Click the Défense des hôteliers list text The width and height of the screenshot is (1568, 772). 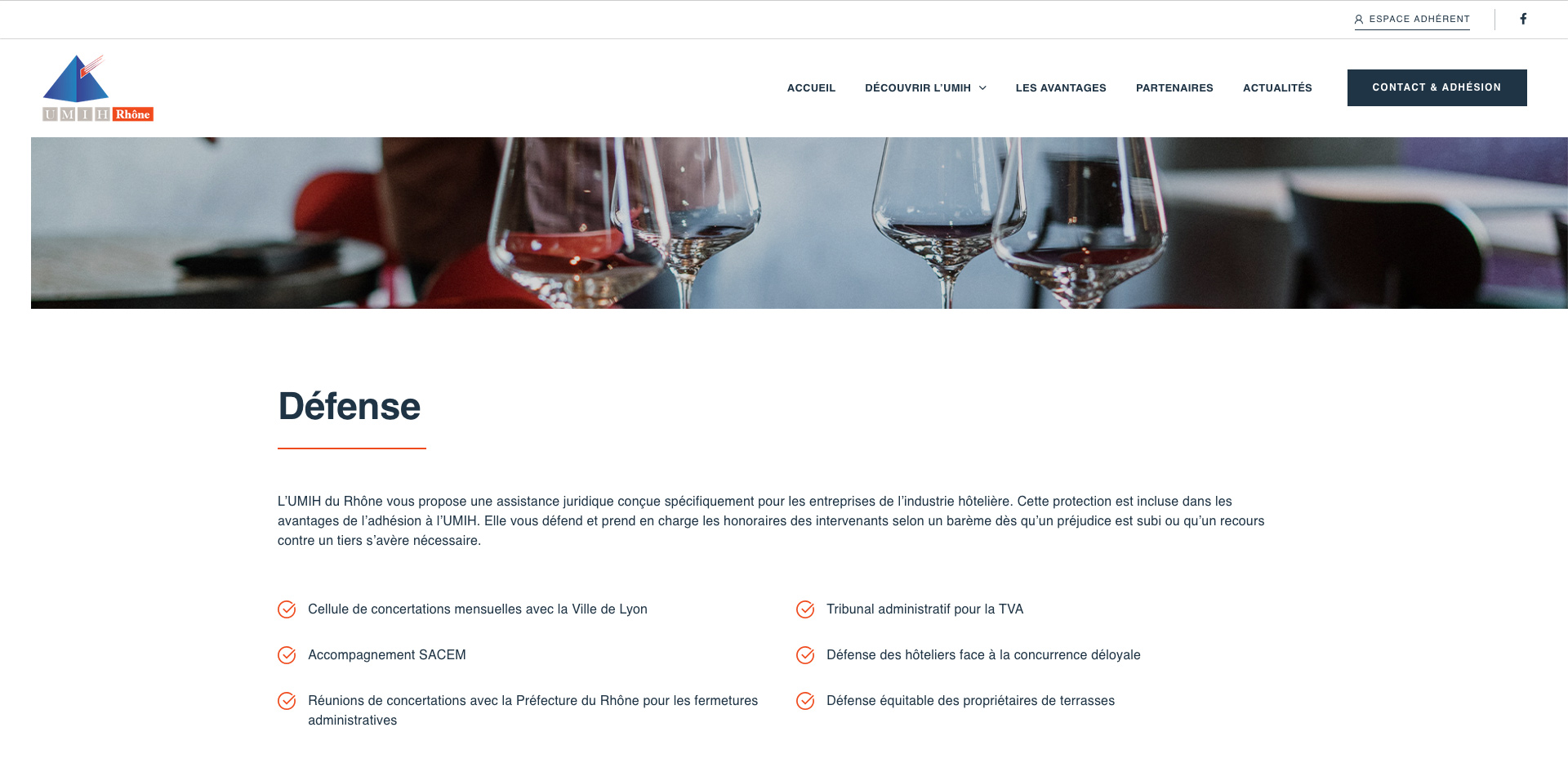983,655
